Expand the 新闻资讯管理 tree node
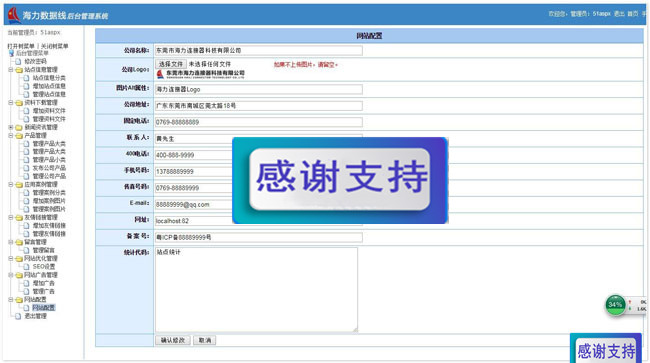650x363 pixels. point(11,127)
